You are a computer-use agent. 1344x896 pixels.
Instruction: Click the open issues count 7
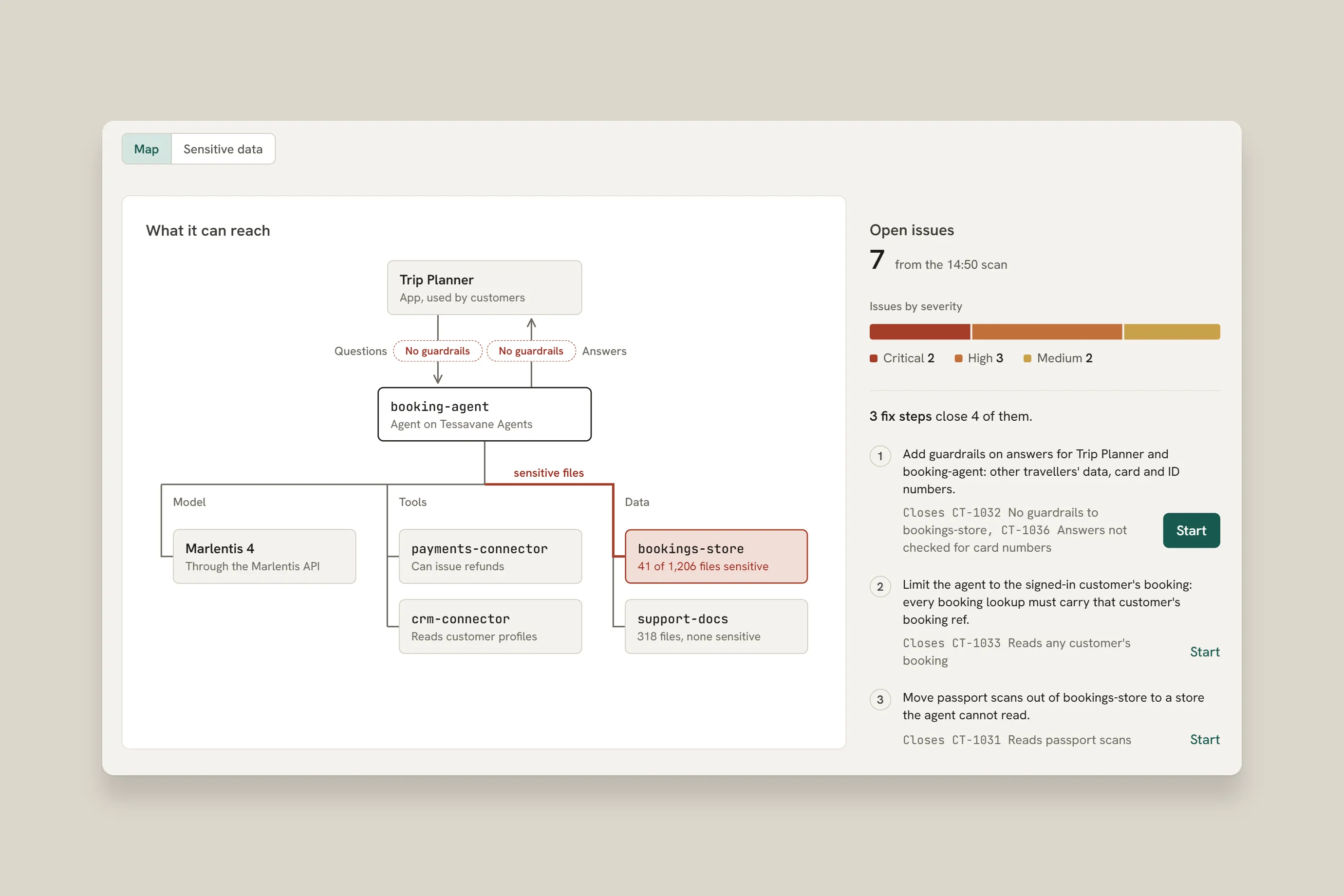(877, 260)
